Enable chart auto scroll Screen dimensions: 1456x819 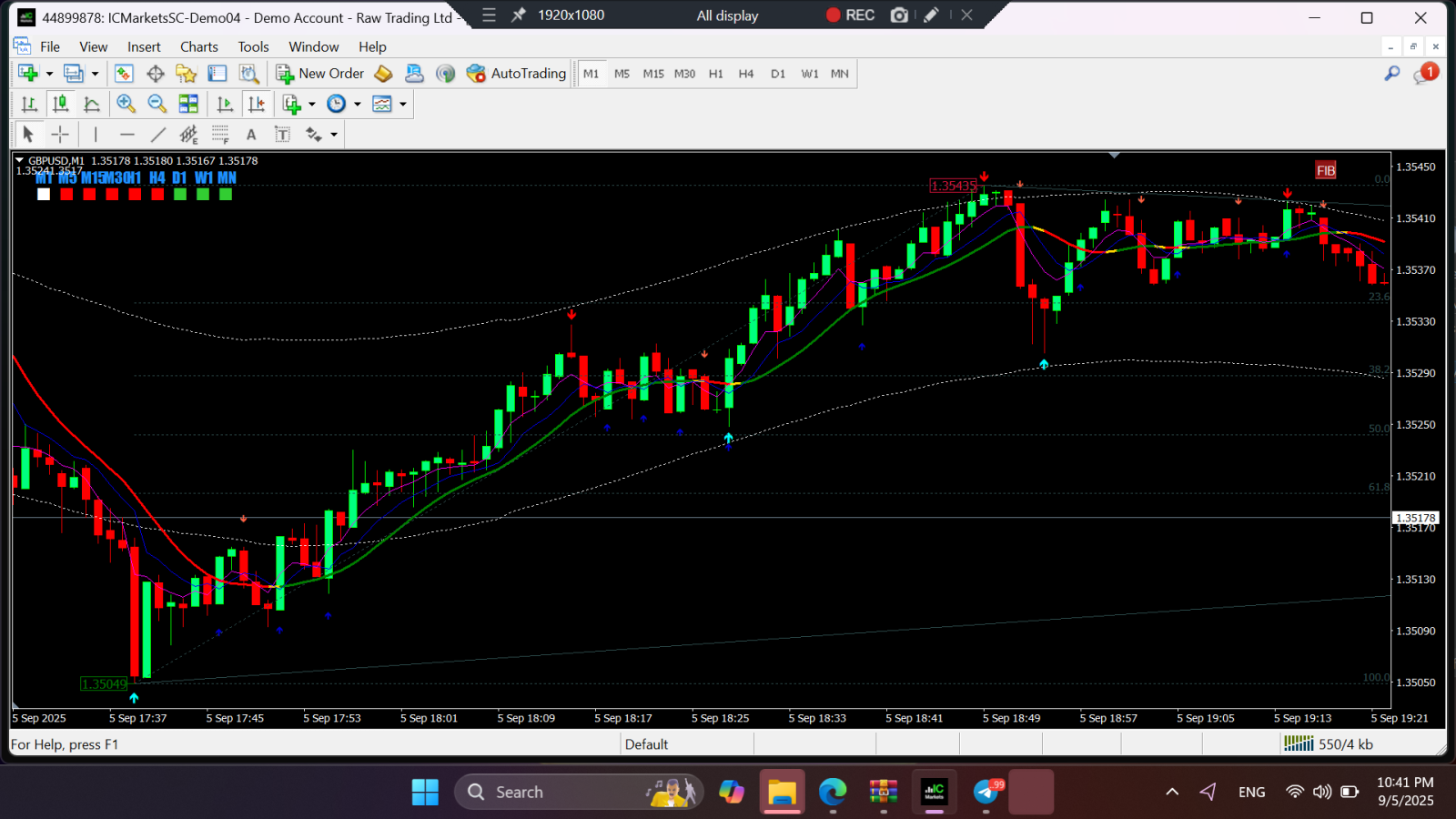click(225, 104)
